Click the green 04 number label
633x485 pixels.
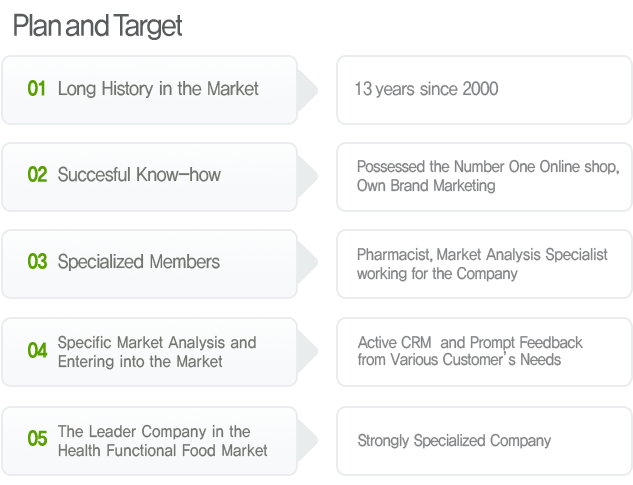tap(37, 350)
